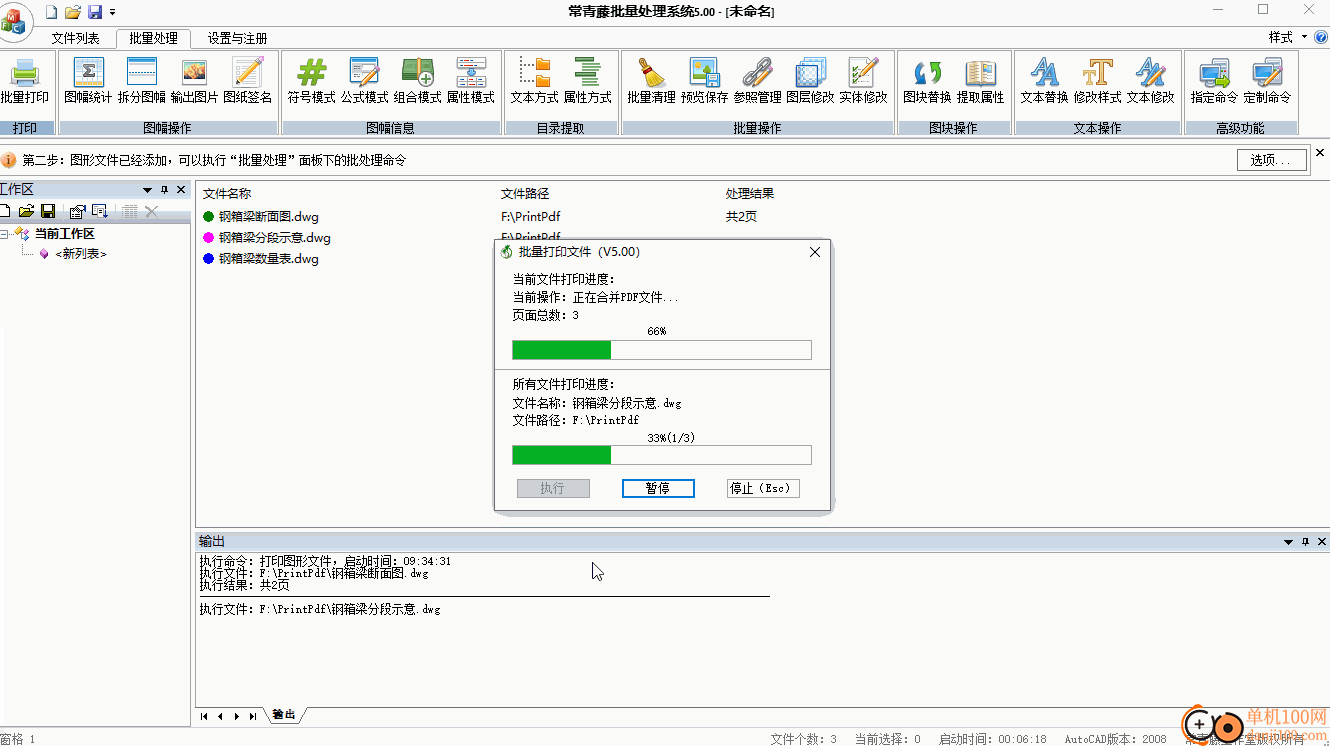Open the 图幅统计 tool
The width and height of the screenshot is (1330, 746).
click(88, 81)
